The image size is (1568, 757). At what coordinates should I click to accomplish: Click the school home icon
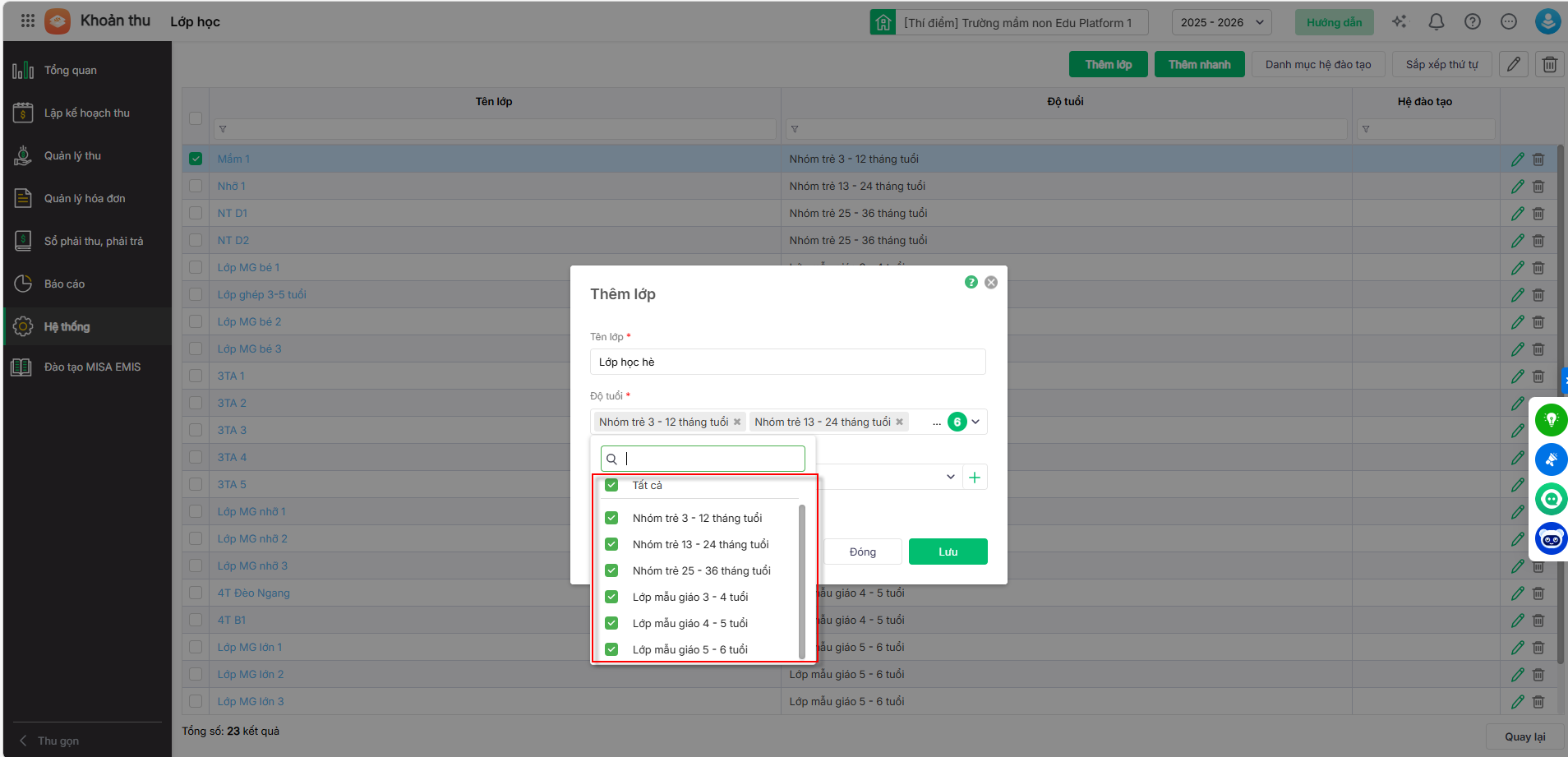coord(883,22)
